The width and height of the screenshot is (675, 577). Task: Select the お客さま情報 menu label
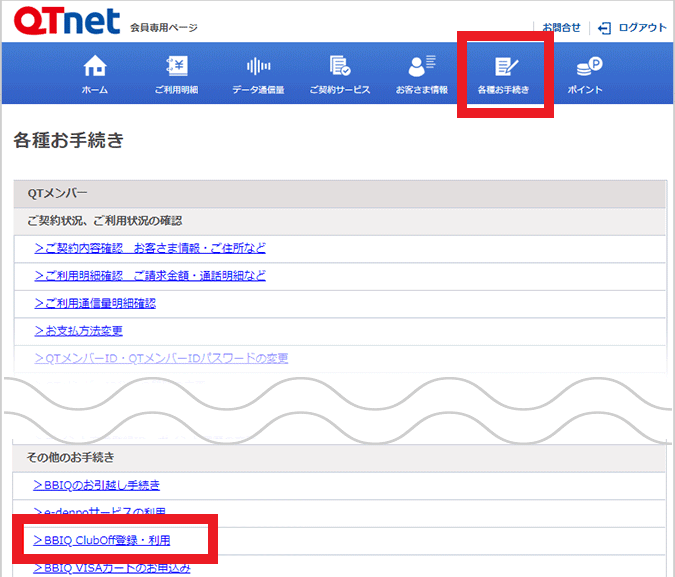[422, 90]
